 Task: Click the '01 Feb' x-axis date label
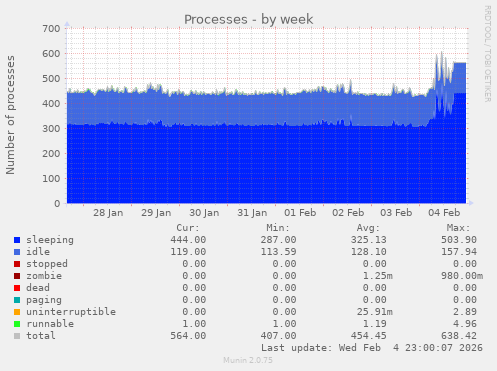300,213
